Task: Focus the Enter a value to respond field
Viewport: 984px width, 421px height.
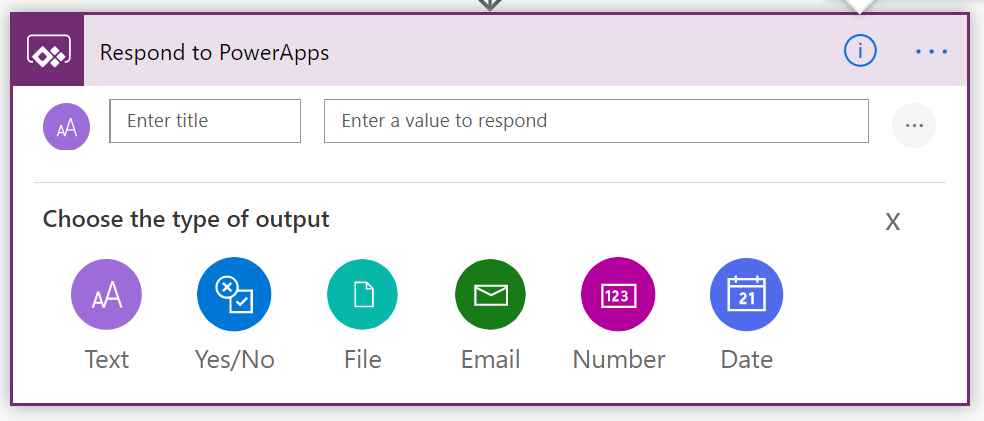Action: pyautogui.click(x=596, y=120)
